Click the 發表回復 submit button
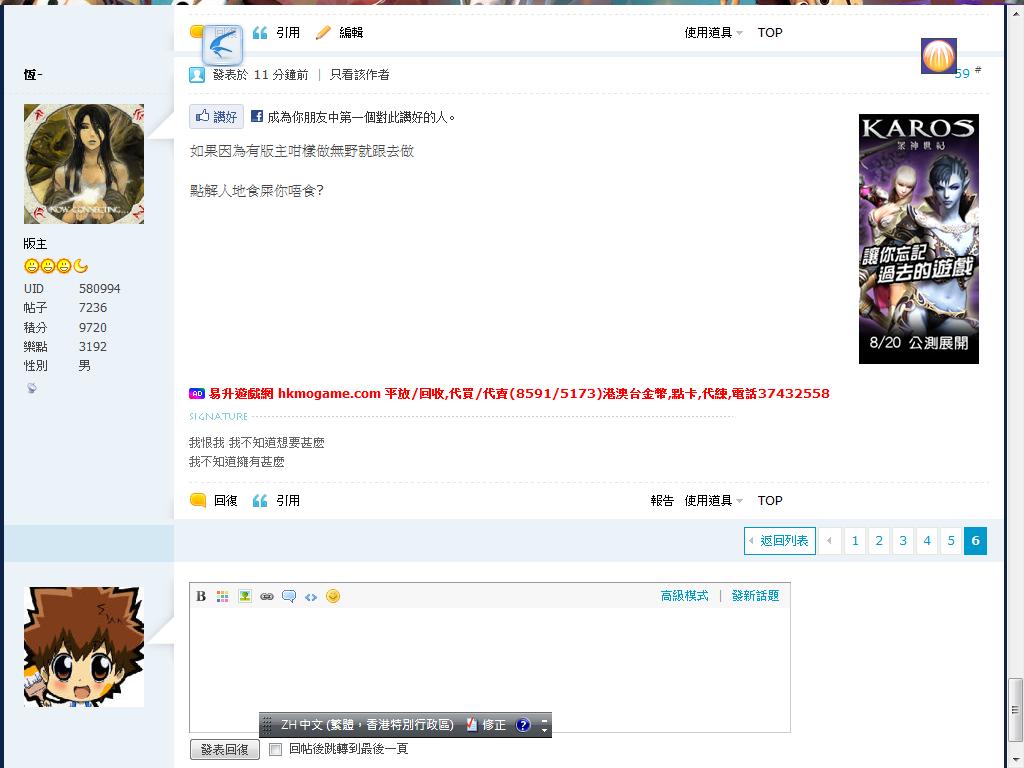The width and height of the screenshot is (1024, 768). (224, 749)
